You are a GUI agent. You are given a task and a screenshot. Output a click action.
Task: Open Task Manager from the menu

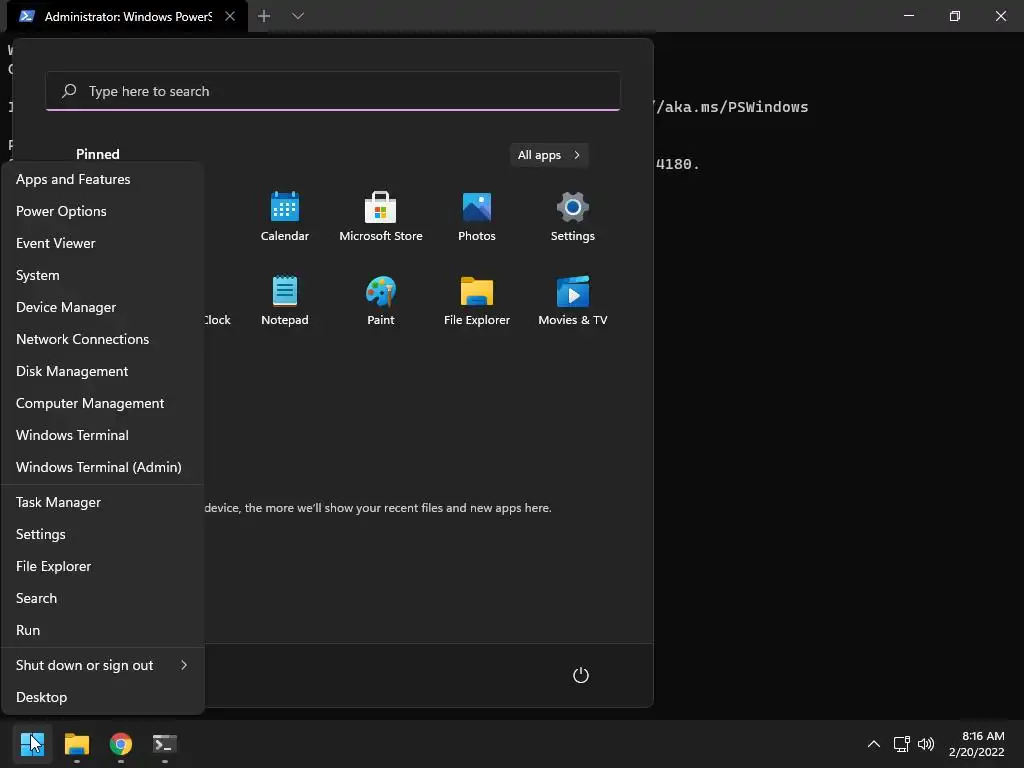pos(103,502)
